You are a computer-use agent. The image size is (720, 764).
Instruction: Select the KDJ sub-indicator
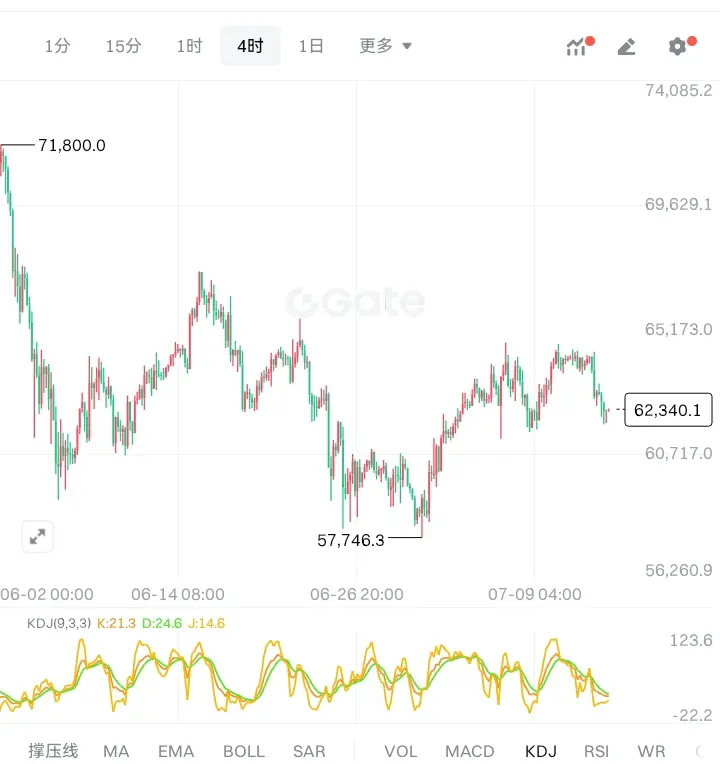tap(541, 751)
